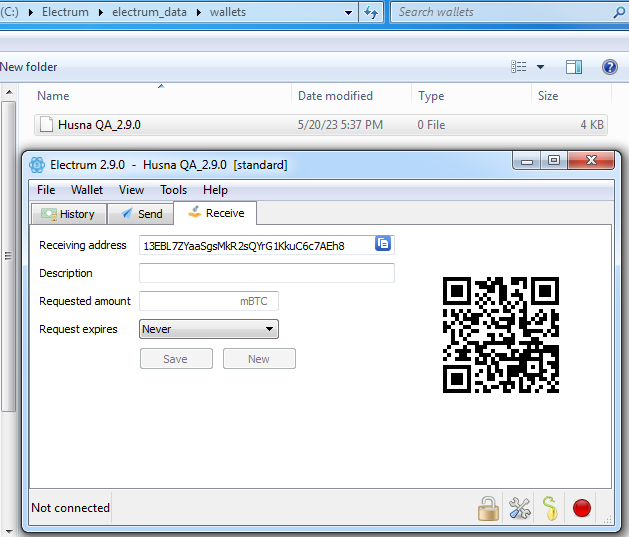Open the Wallet menu
This screenshot has width=629, height=537.
87,190
